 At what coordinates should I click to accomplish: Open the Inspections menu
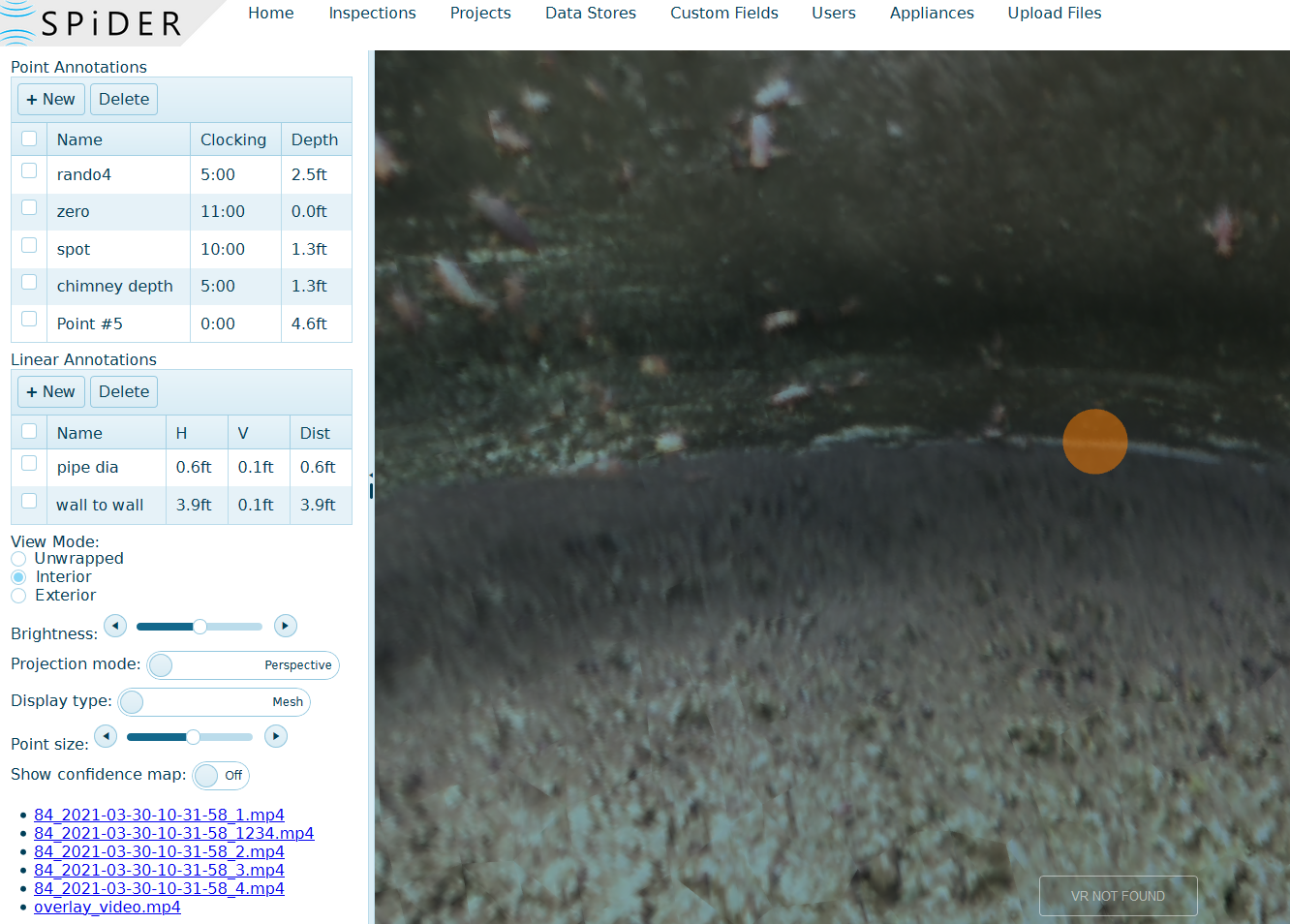[x=372, y=13]
